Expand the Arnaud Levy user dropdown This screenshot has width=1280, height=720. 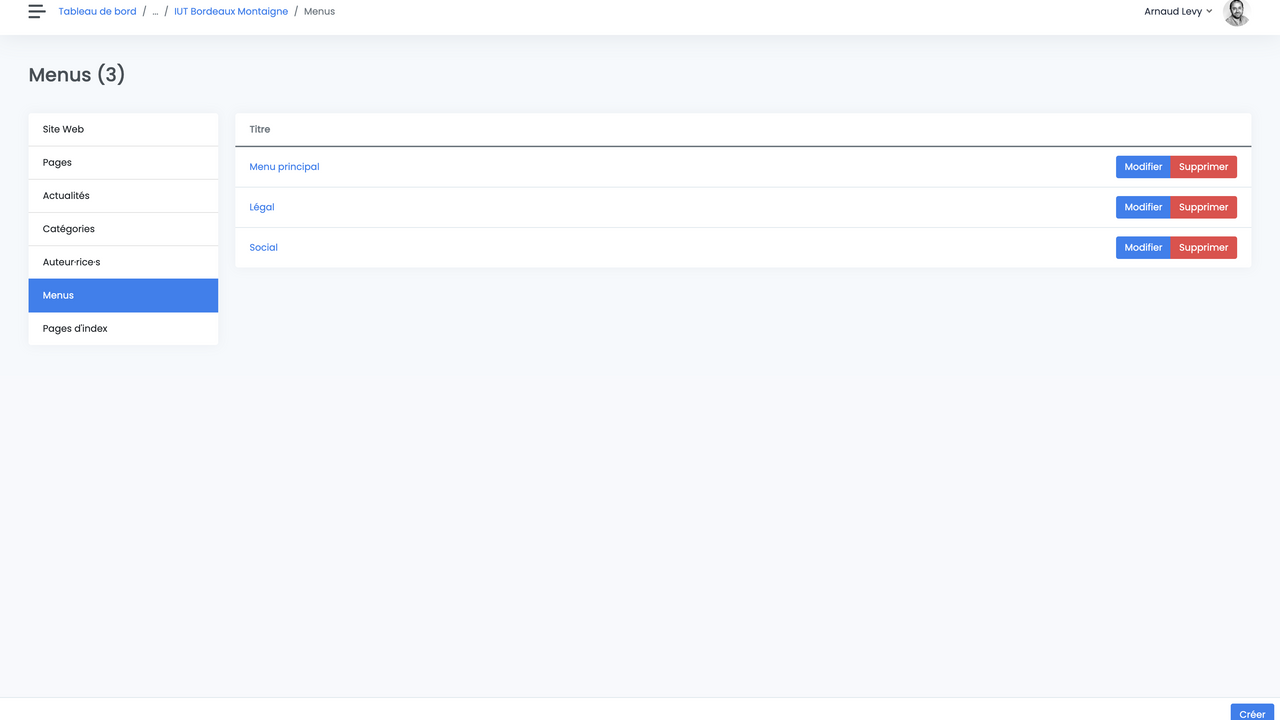coord(1178,12)
